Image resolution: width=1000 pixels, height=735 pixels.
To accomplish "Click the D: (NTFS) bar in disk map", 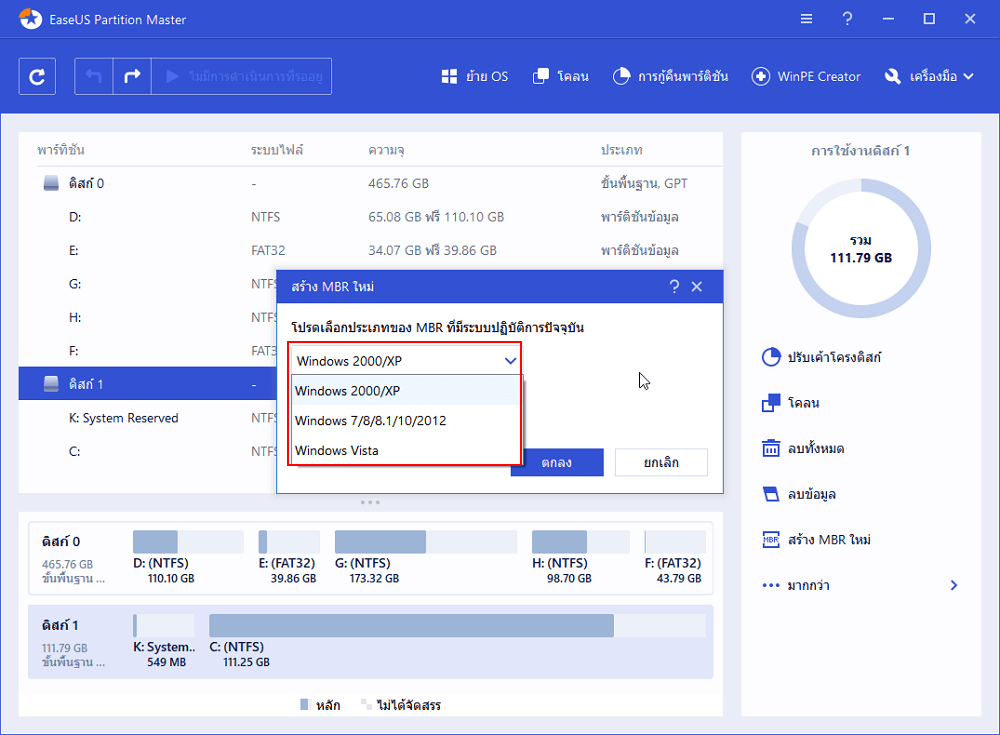I will click(x=188, y=542).
